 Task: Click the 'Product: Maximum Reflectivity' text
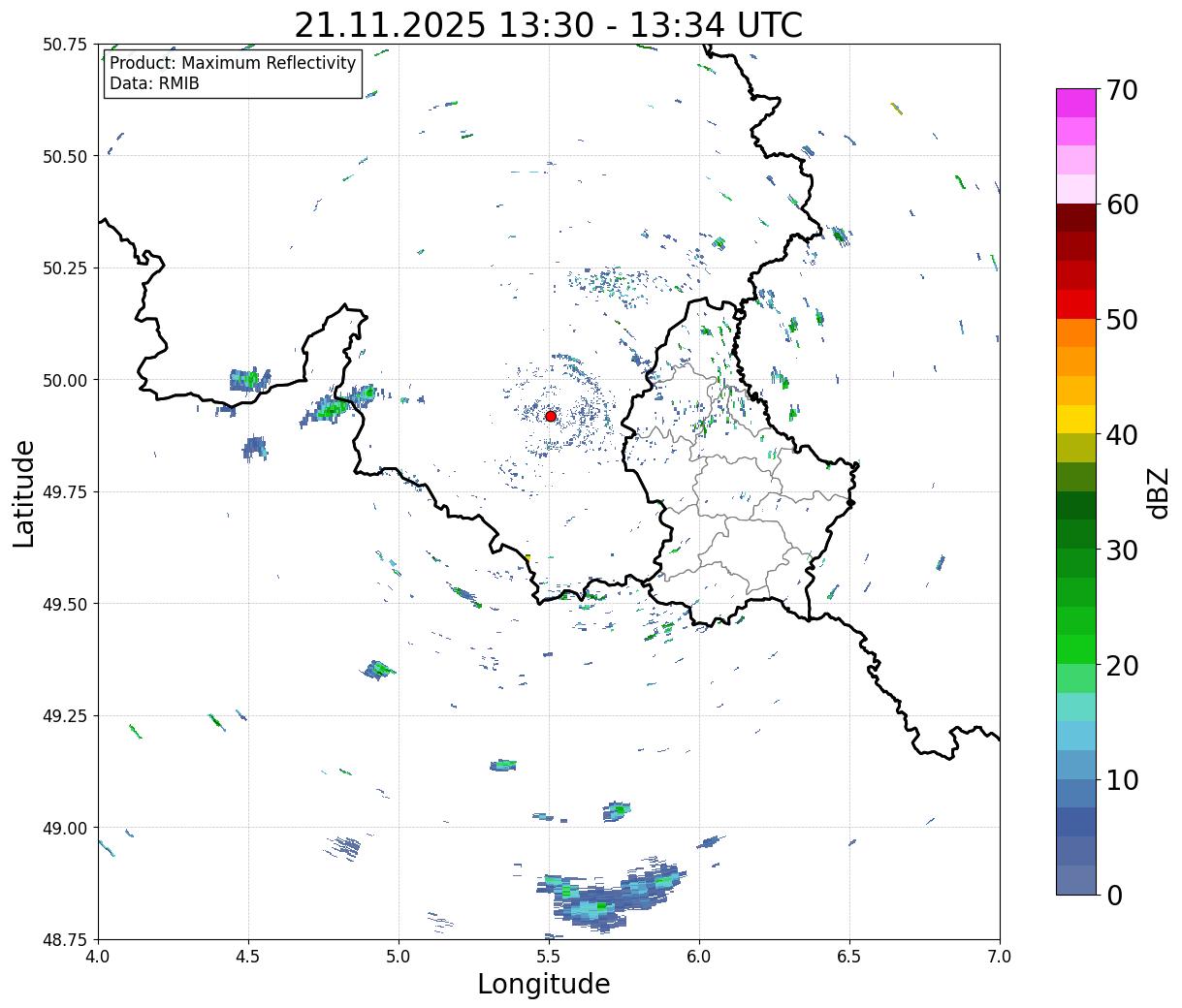233,64
